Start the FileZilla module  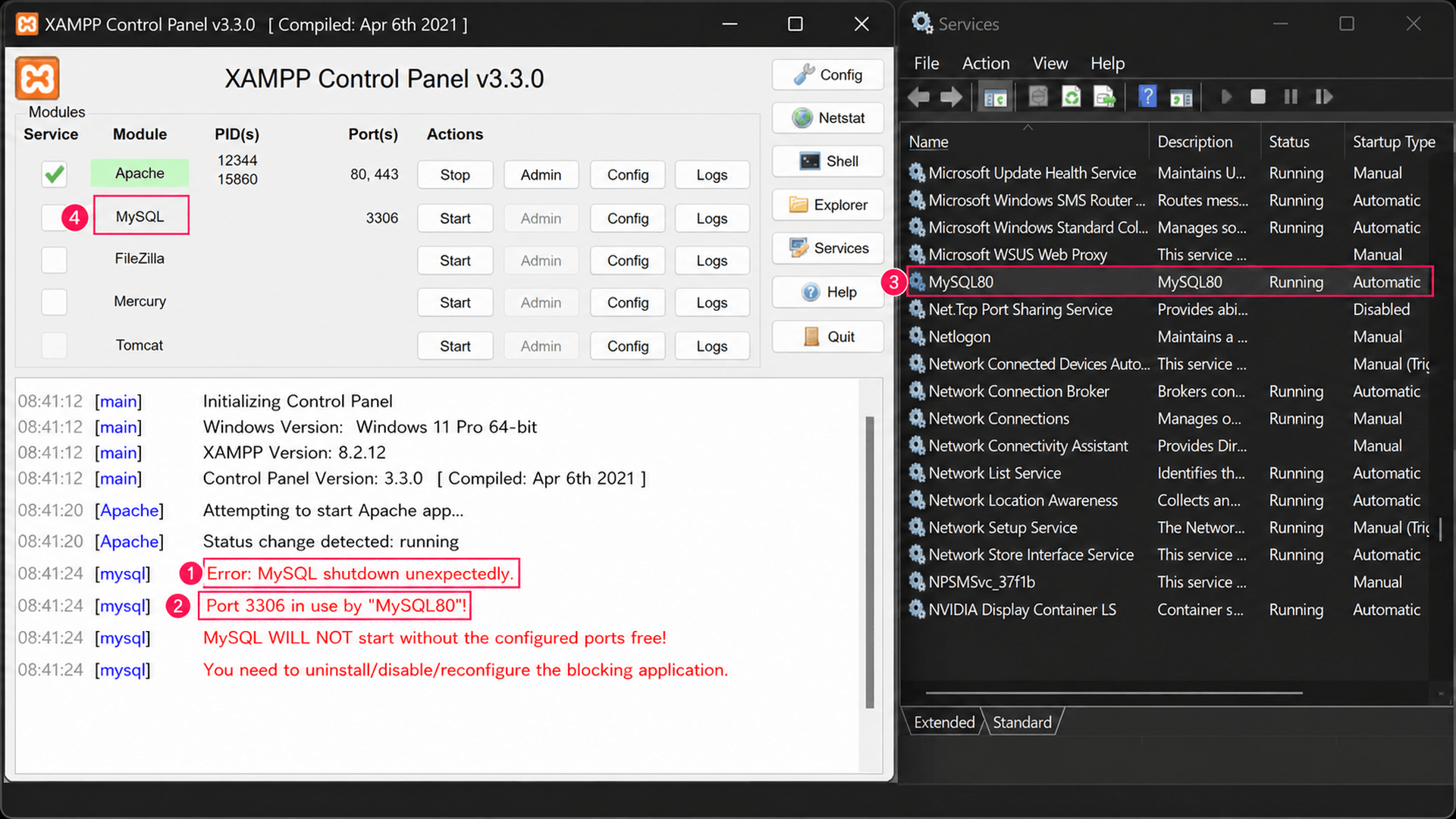[455, 260]
